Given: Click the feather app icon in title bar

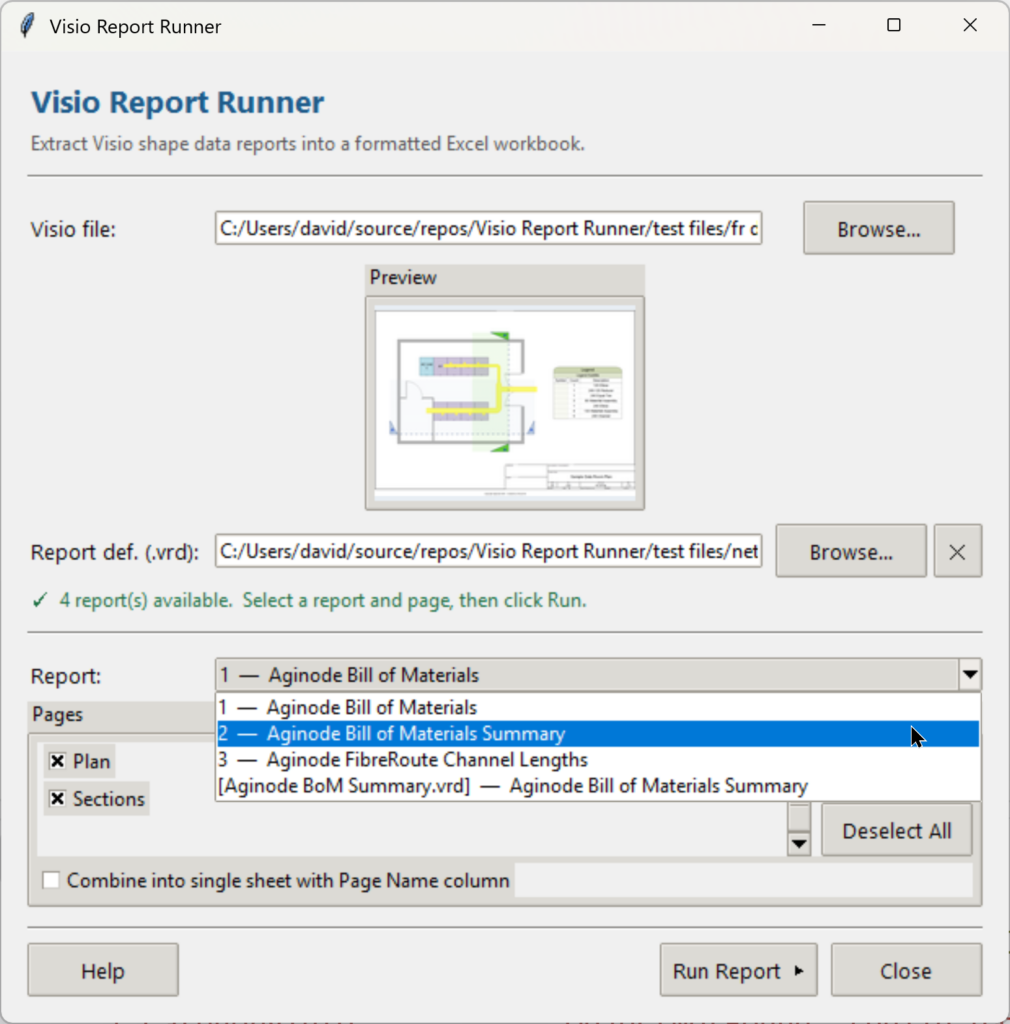Looking at the screenshot, I should 27,26.
